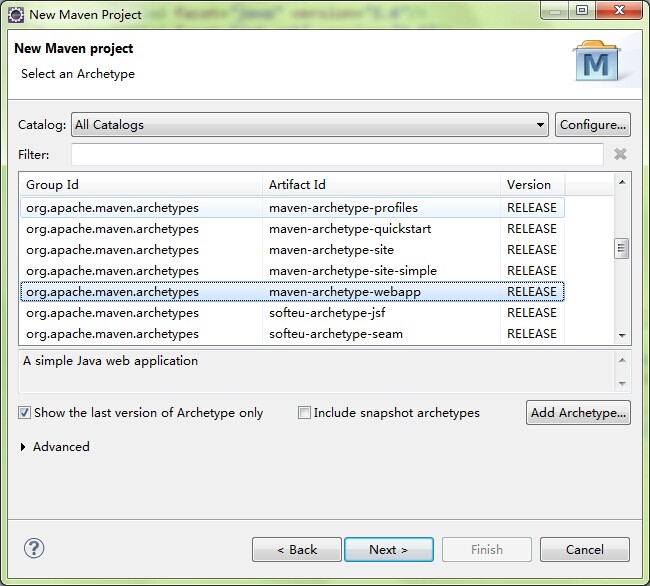
Task: Proceed with the Next button
Action: [x=389, y=550]
